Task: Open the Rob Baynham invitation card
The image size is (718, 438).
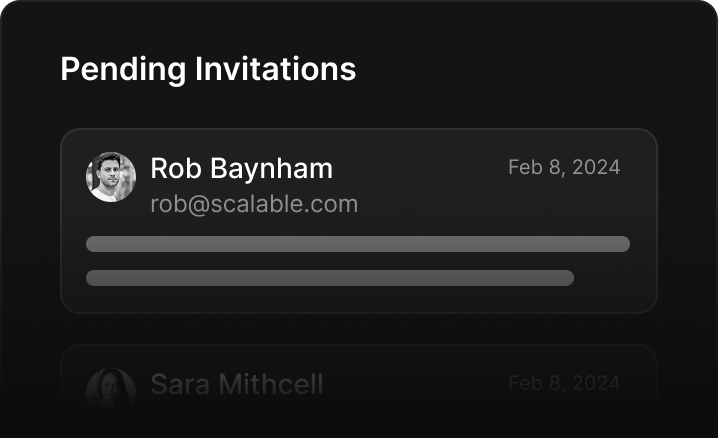Action: pos(359,221)
